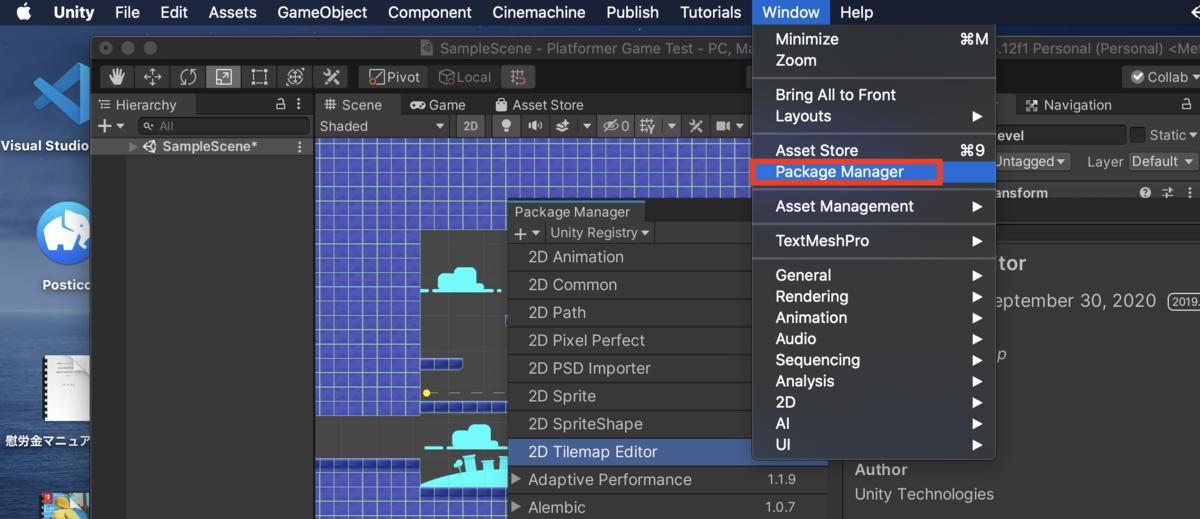Open the custom editor tools icon

(x=330, y=77)
